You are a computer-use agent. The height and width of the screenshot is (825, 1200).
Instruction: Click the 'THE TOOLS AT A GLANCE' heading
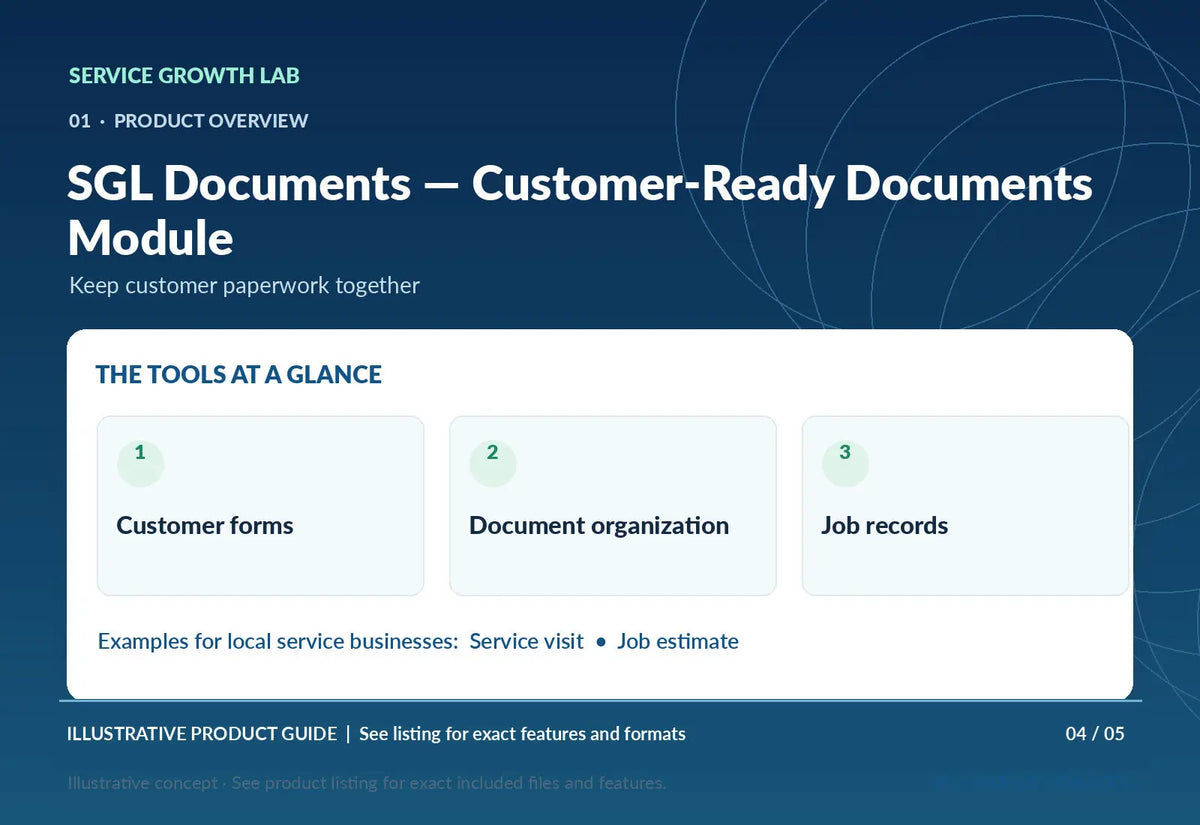point(239,375)
